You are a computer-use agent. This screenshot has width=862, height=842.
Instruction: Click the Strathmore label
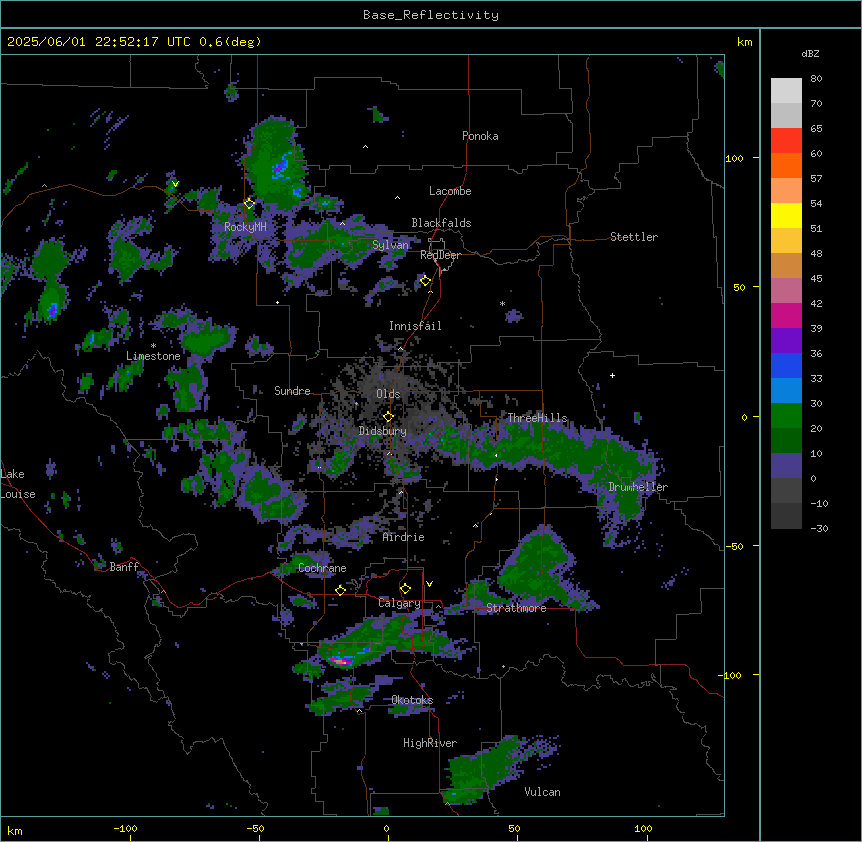pyautogui.click(x=516, y=608)
